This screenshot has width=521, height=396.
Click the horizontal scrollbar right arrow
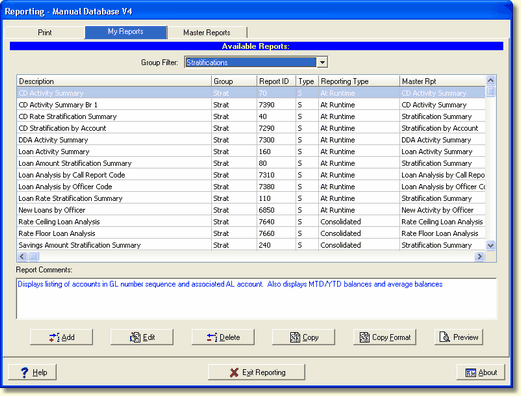click(480, 256)
